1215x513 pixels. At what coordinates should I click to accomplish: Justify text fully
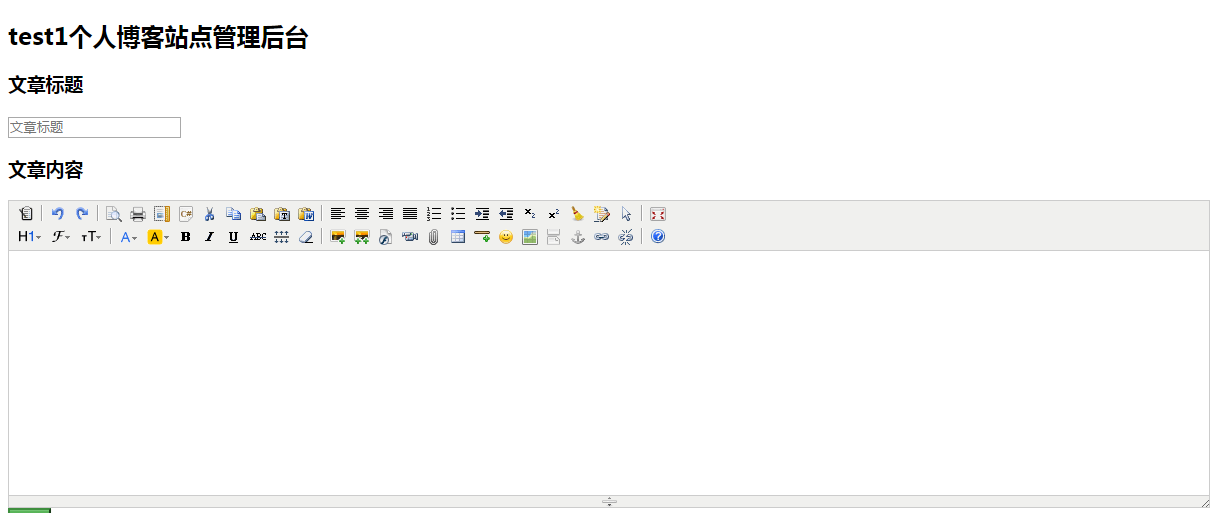click(410, 213)
